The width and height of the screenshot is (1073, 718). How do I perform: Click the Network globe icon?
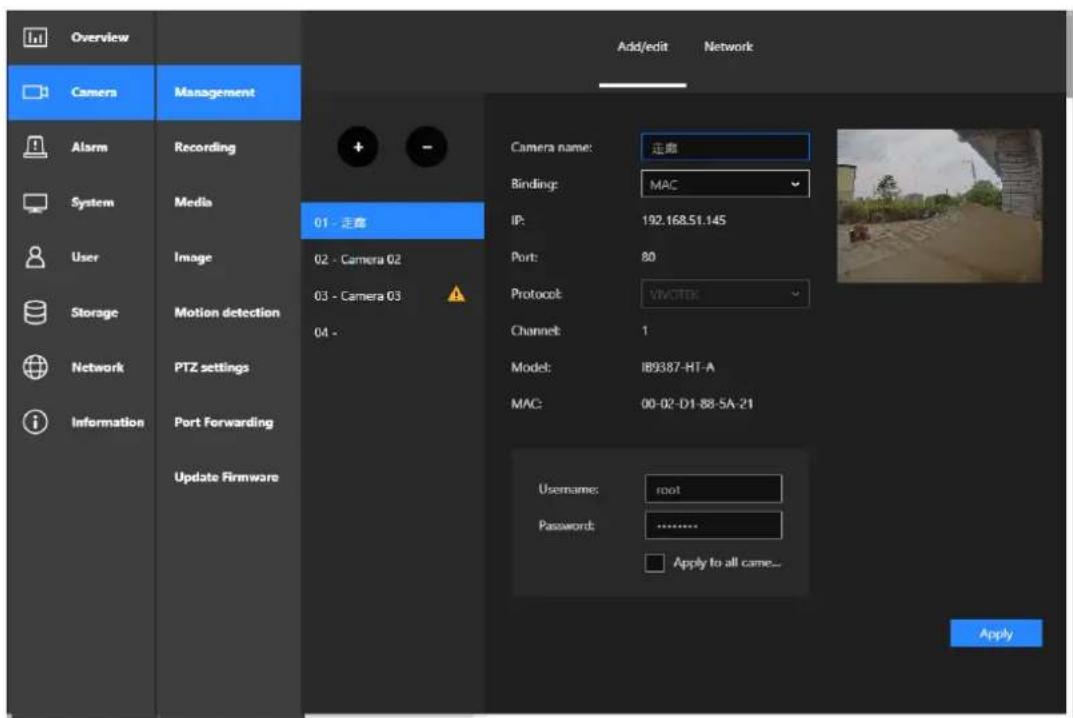pyautogui.click(x=35, y=367)
